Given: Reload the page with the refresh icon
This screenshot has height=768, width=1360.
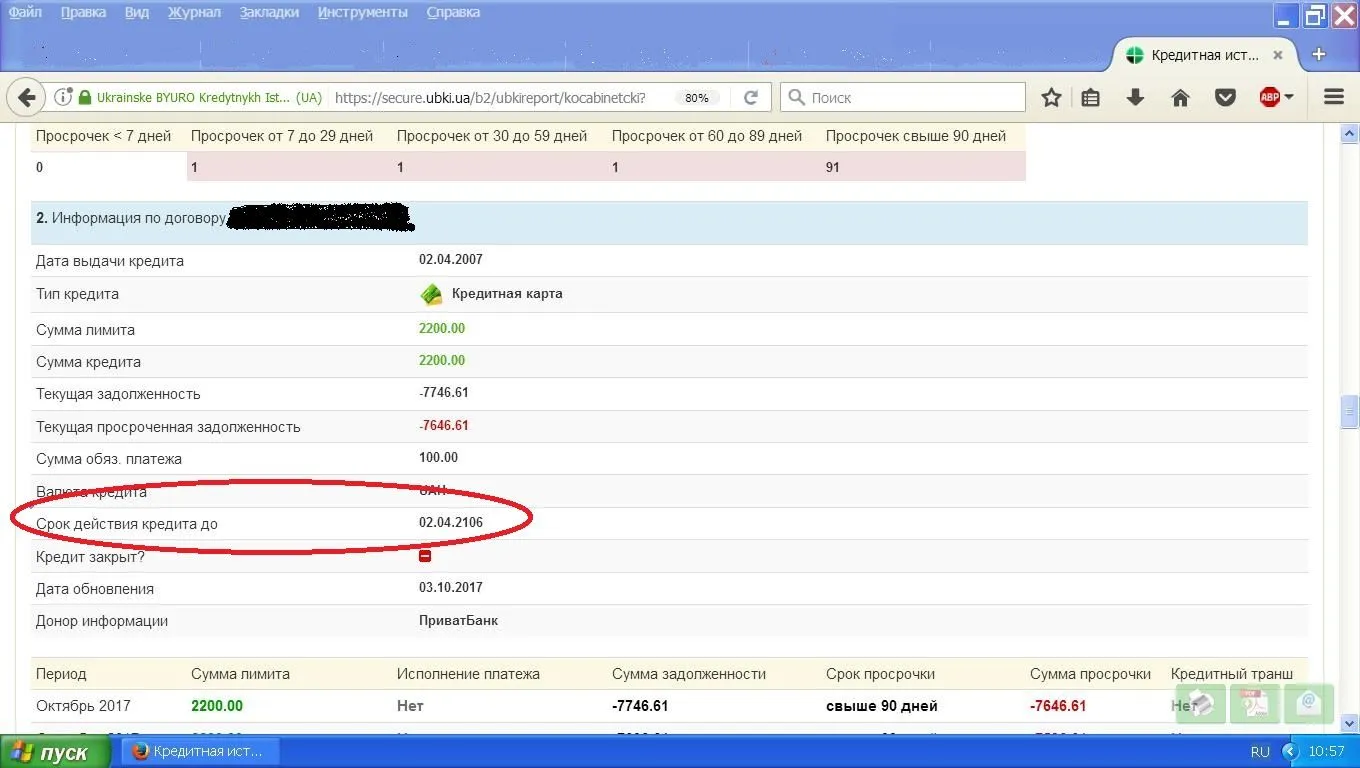Looking at the screenshot, I should pos(751,97).
